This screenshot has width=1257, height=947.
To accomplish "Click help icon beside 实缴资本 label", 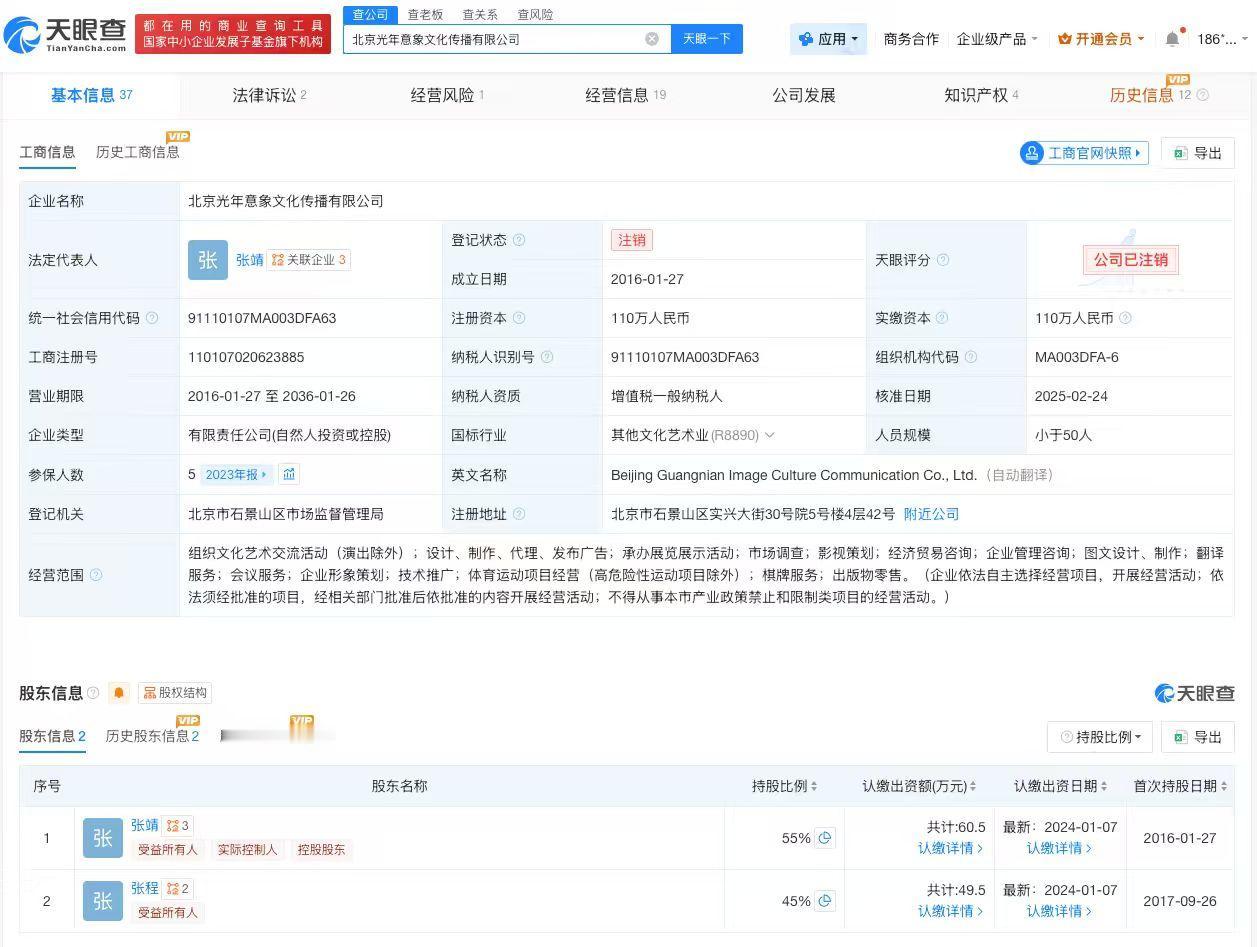I will pos(942,318).
